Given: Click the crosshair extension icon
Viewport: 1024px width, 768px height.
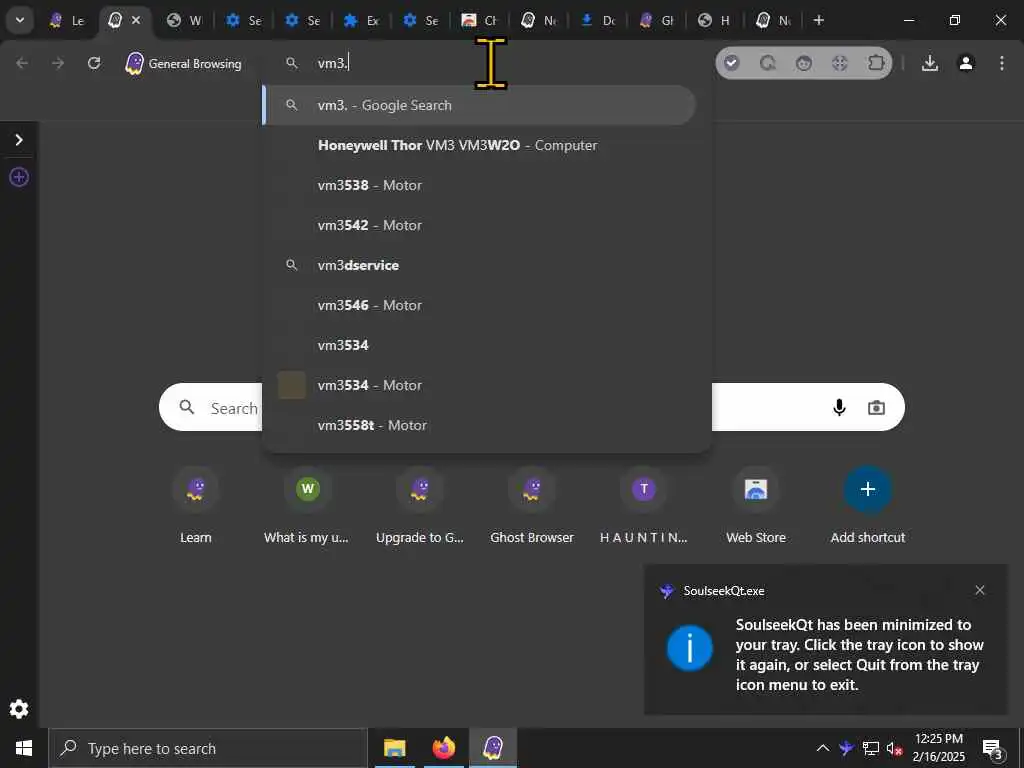Looking at the screenshot, I should [840, 63].
